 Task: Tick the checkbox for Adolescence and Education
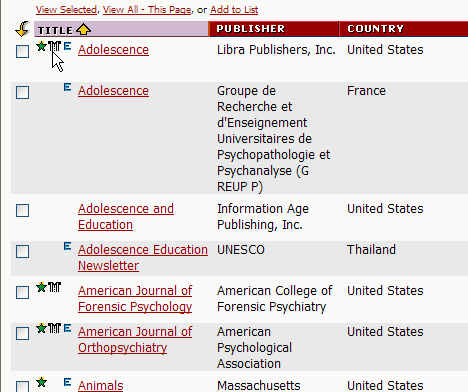(23, 211)
